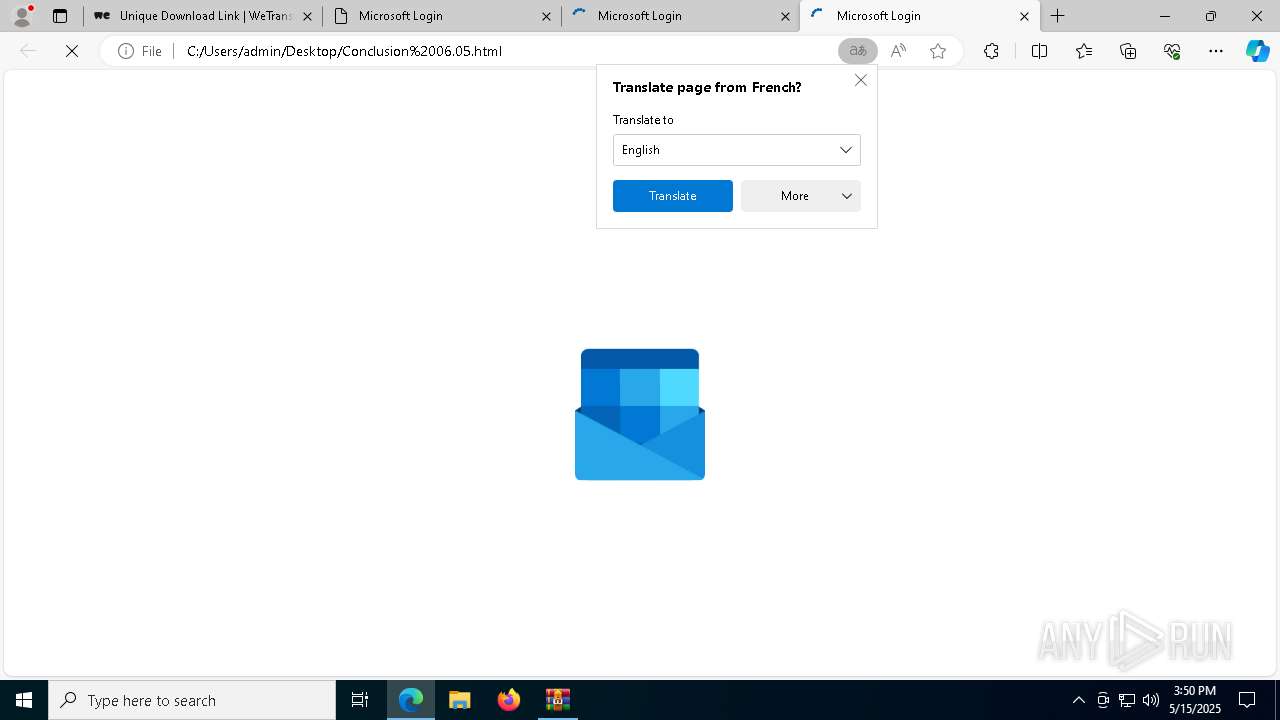Open the Windows Start menu

[x=24, y=700]
